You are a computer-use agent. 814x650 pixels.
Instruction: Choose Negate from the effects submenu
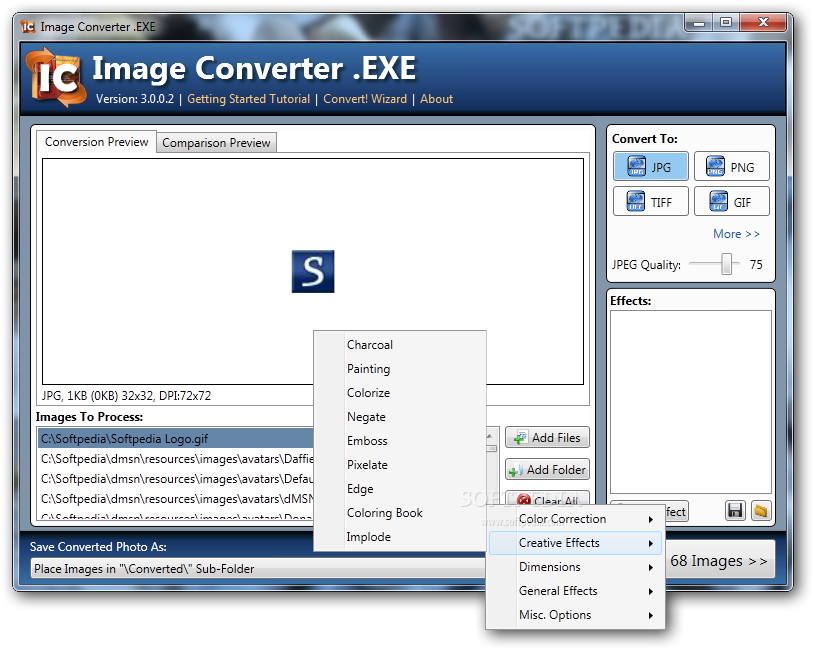[400, 417]
